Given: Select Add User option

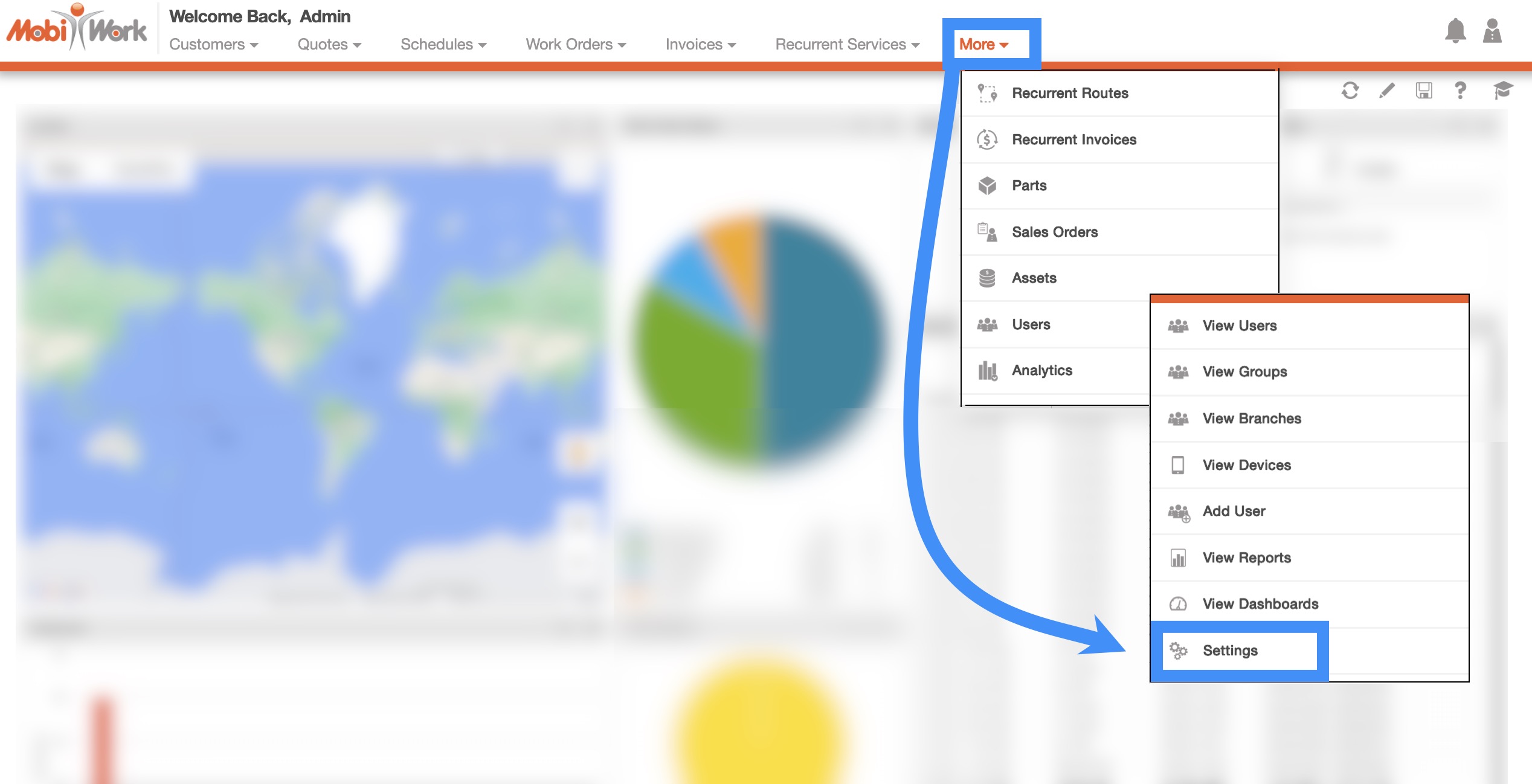Looking at the screenshot, I should (x=1234, y=511).
